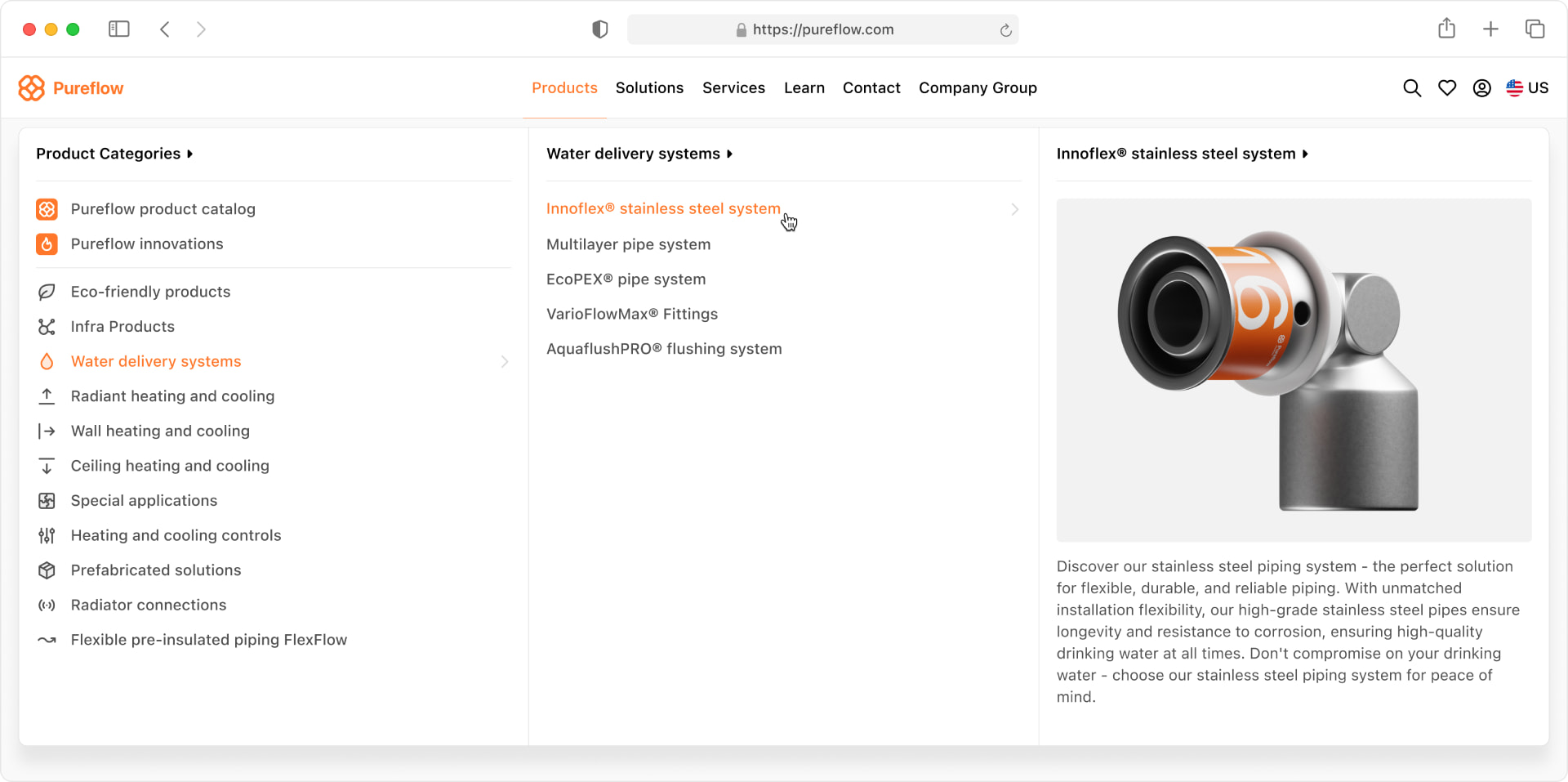Click chevron beside Water delivery systems row
Viewport: 1568px width, 782px height.
pos(505,361)
